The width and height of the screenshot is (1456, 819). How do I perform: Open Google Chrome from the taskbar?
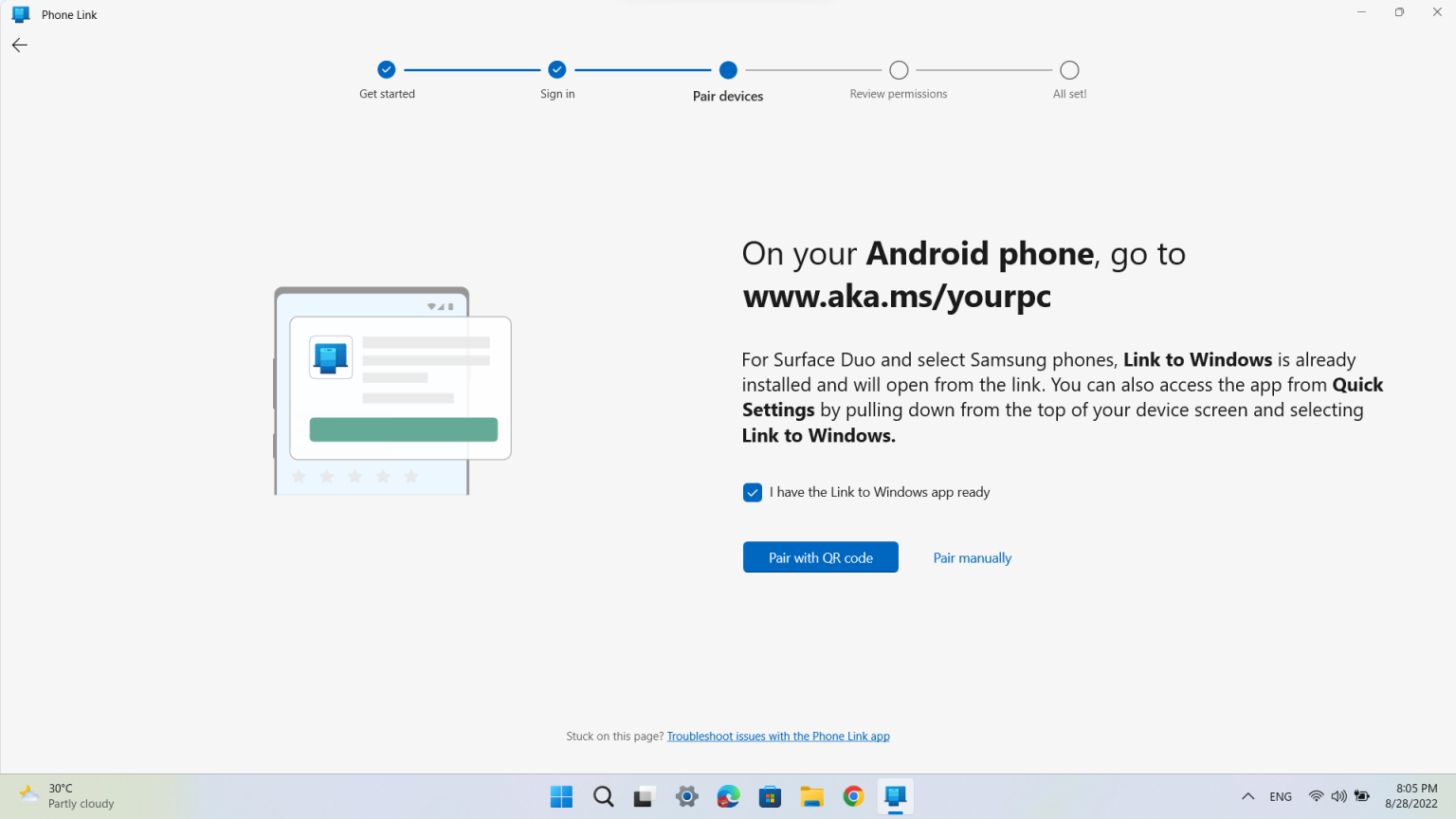coord(853,796)
